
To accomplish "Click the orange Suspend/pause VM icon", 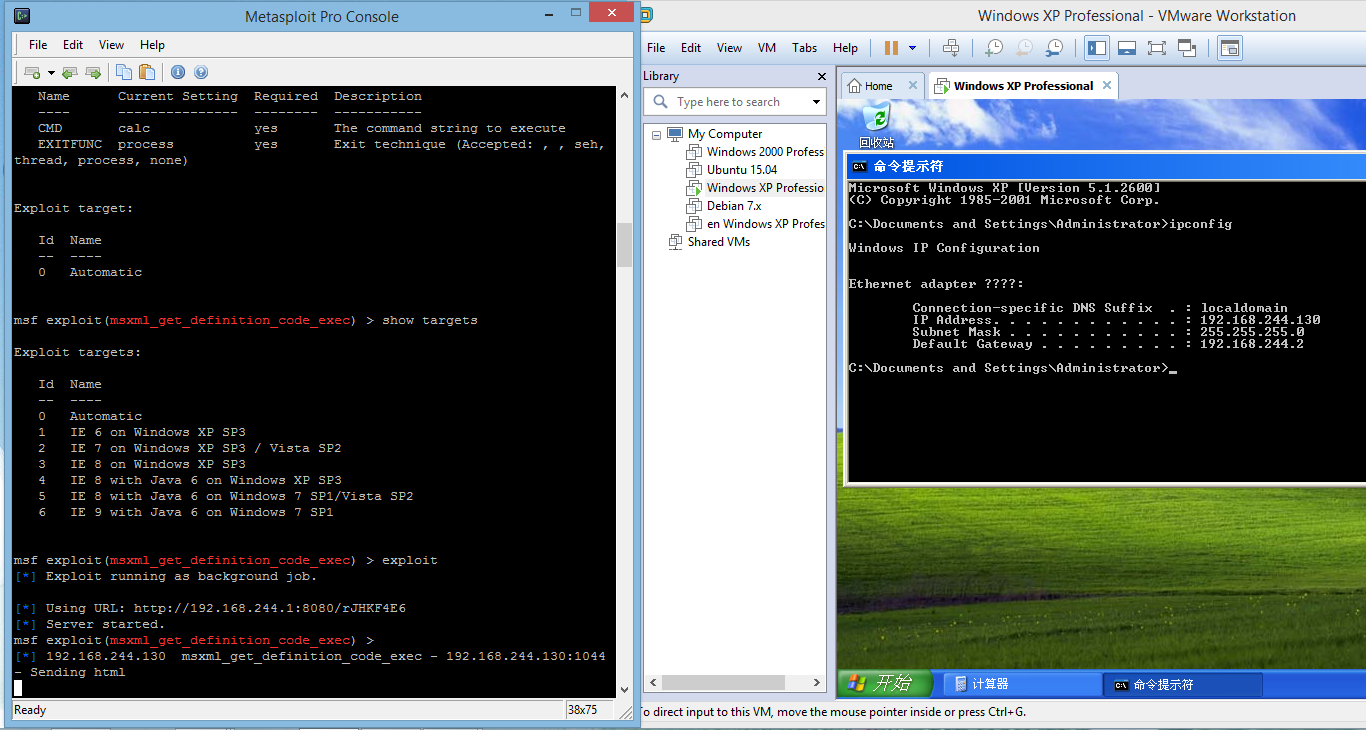I will pyautogui.click(x=891, y=48).
